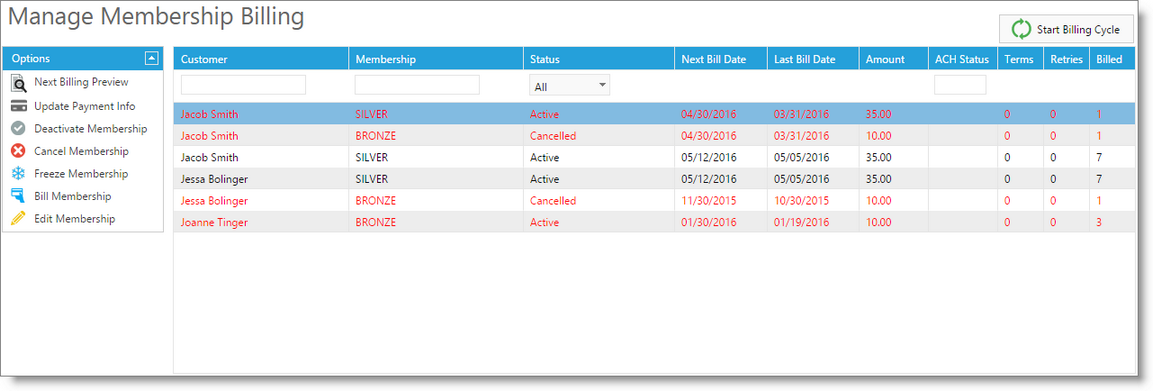Click the red Cancel Membership X icon

[x=19, y=151]
